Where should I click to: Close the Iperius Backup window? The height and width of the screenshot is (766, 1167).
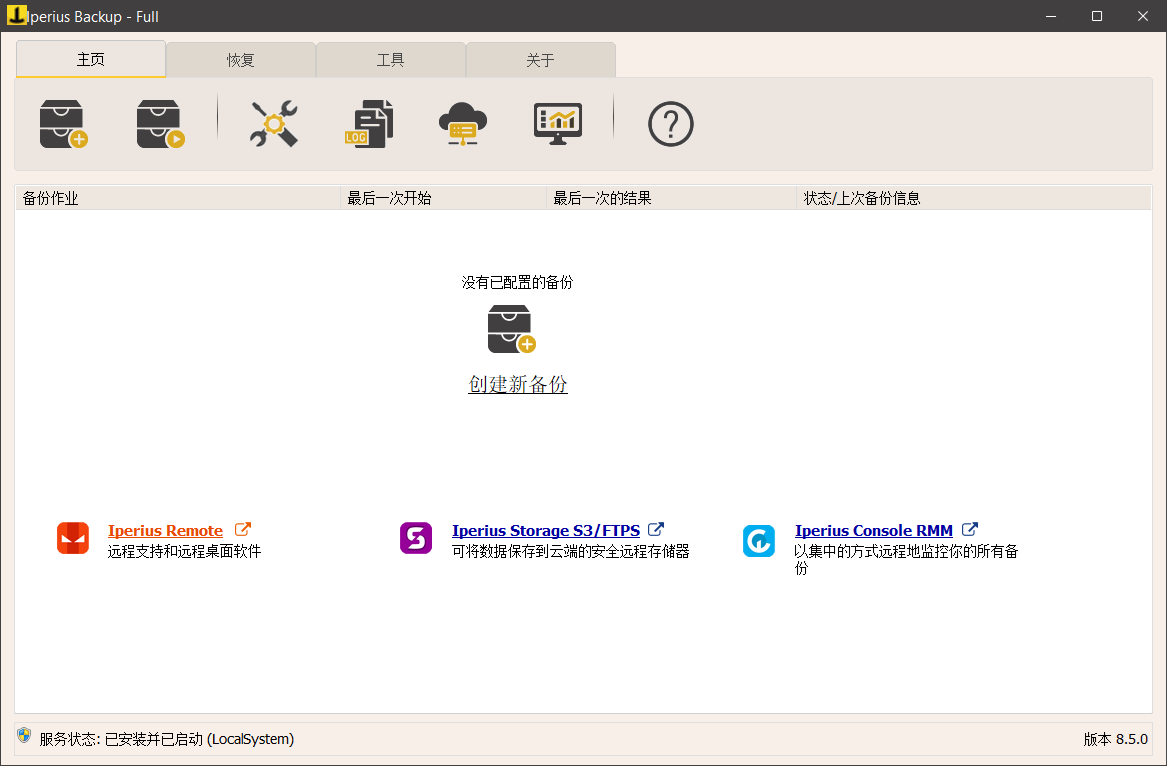[1143, 16]
